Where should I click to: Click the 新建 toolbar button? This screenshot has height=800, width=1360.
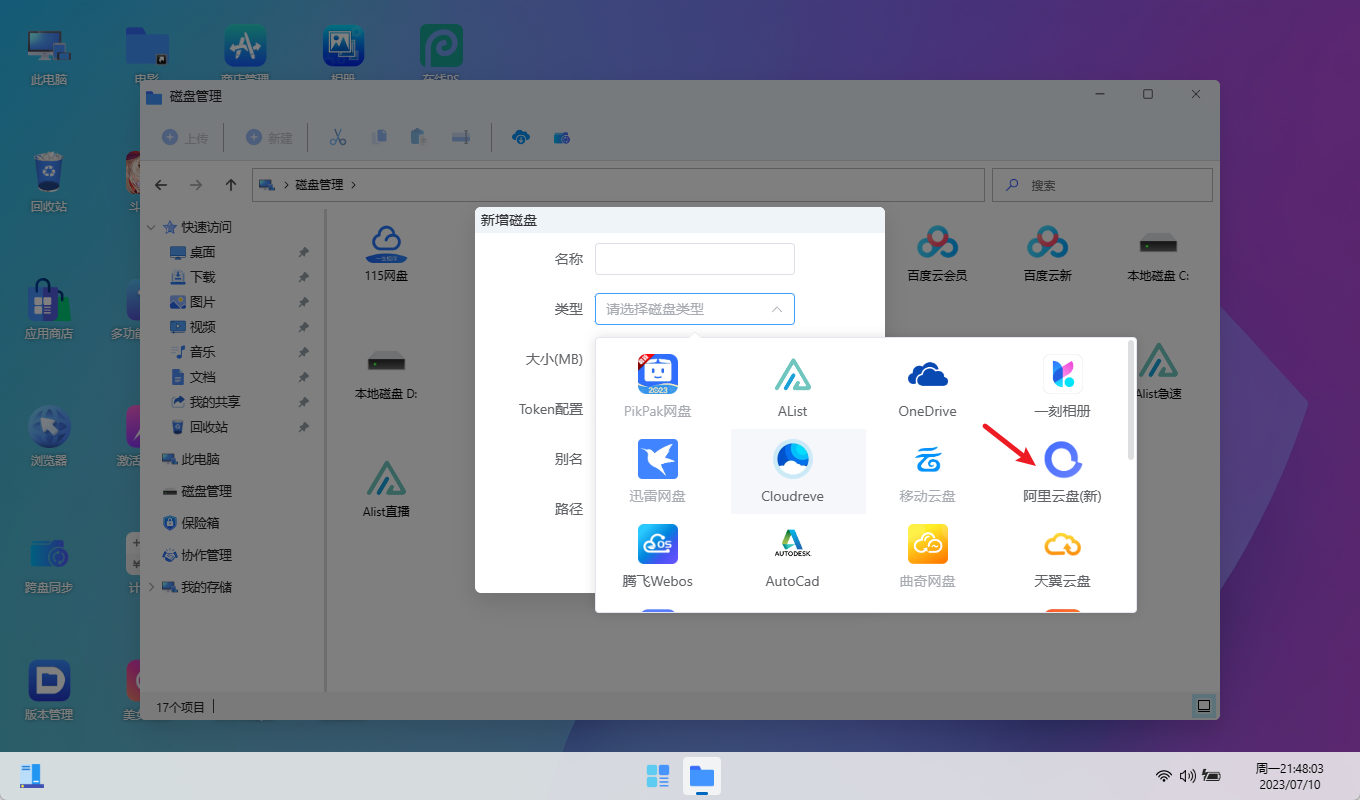(270, 138)
